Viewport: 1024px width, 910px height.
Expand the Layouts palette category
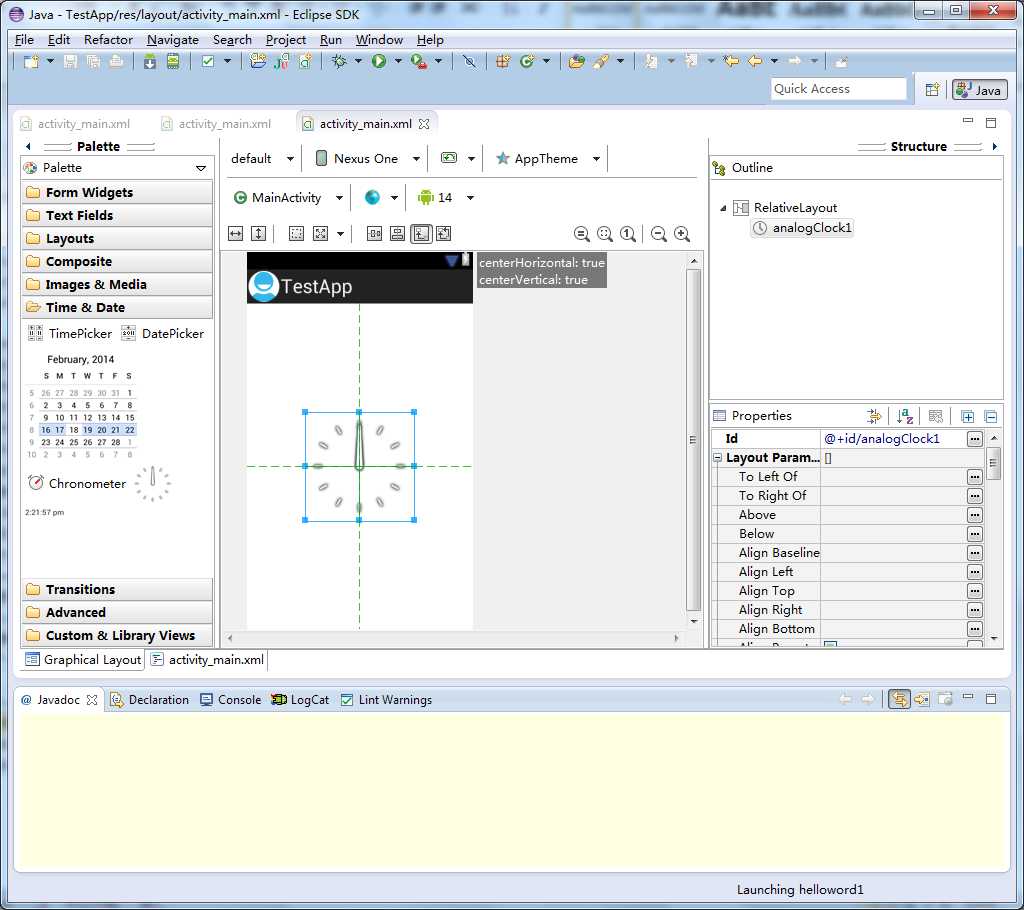point(117,238)
